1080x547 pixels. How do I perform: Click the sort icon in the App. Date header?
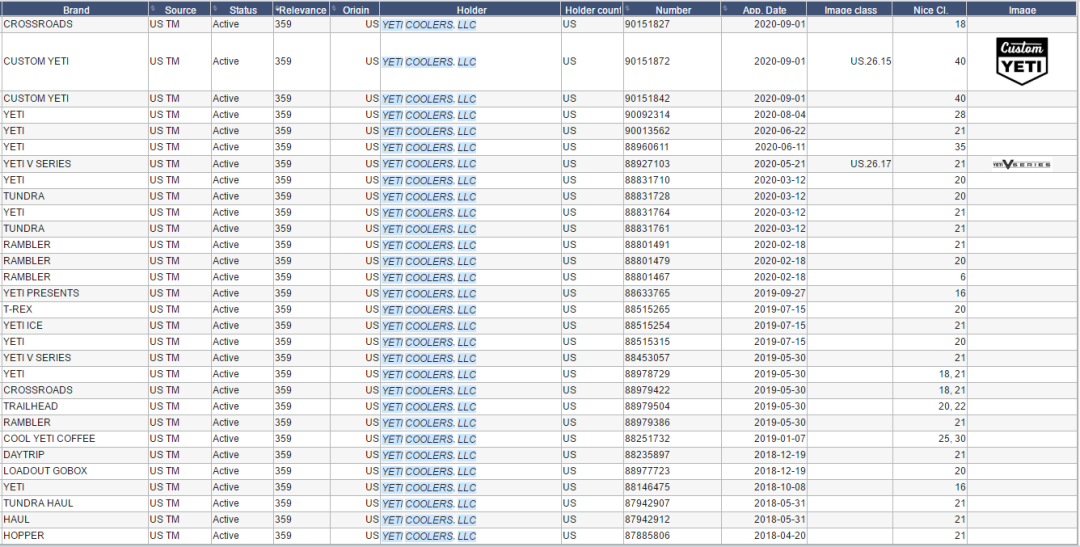(x=725, y=9)
